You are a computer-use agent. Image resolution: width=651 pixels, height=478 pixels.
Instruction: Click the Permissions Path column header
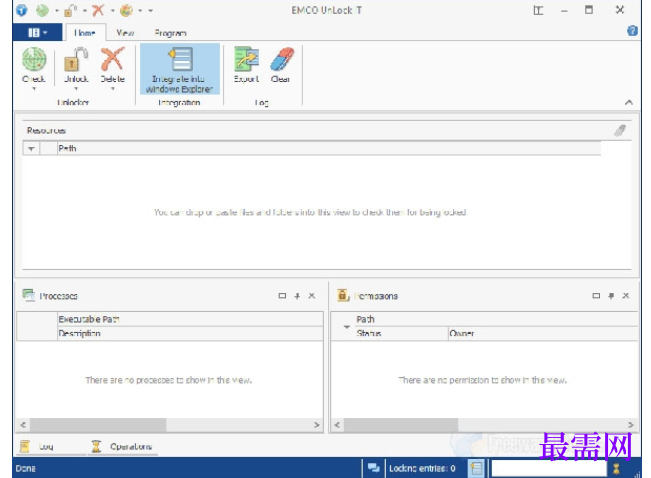496,319
